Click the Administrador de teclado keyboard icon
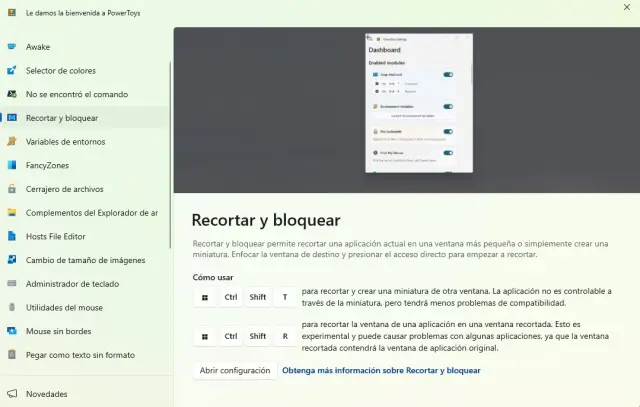Image resolution: width=640 pixels, height=407 pixels. [12, 284]
